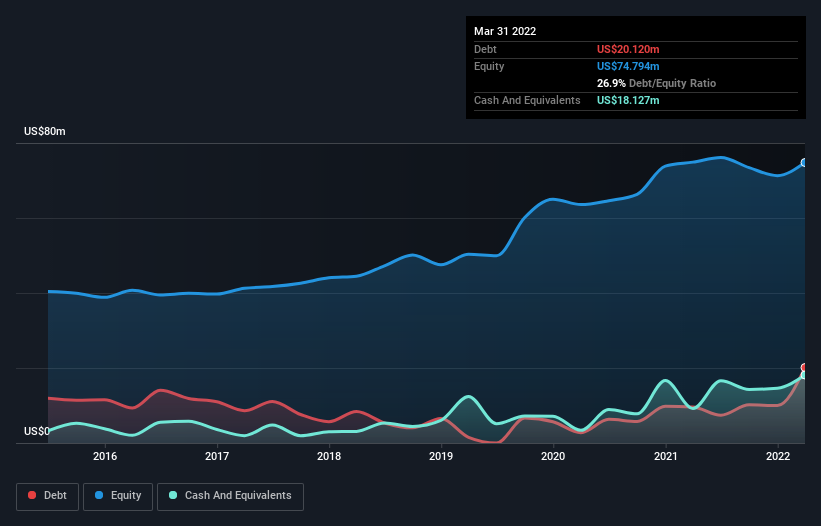Click the 2021 x-axis label
This screenshot has height=526, width=821.
point(665,456)
